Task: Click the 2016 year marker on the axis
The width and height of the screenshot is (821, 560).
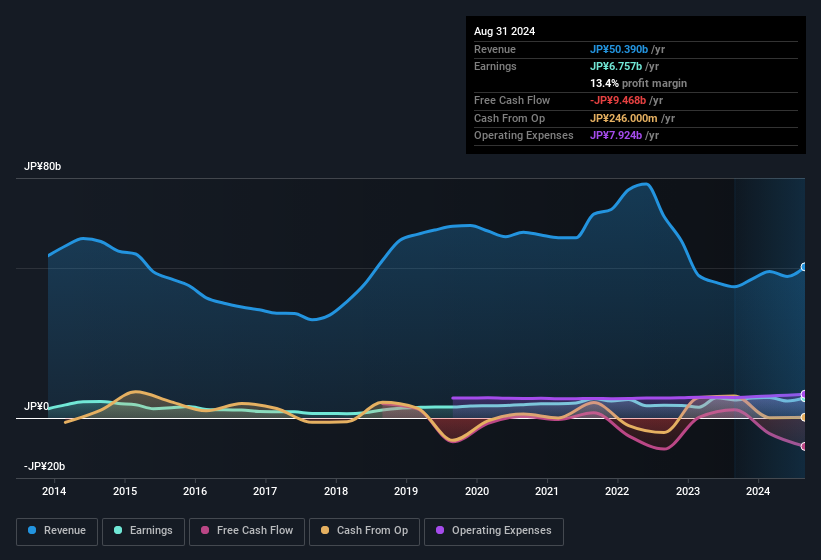Action: 195,491
